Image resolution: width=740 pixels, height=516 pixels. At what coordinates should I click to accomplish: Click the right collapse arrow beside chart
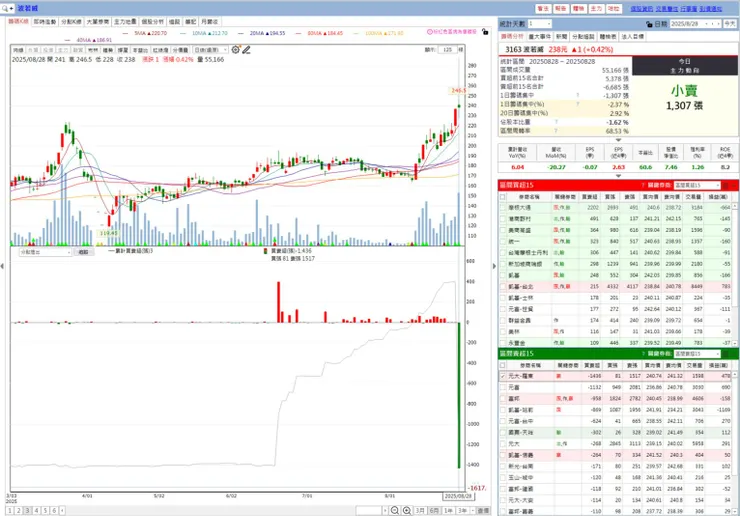point(494,266)
